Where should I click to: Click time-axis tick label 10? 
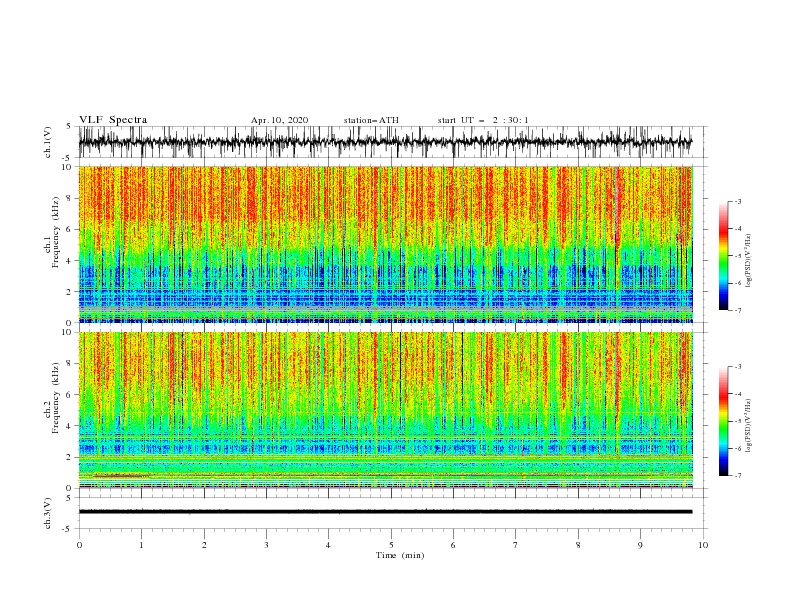[x=703, y=545]
